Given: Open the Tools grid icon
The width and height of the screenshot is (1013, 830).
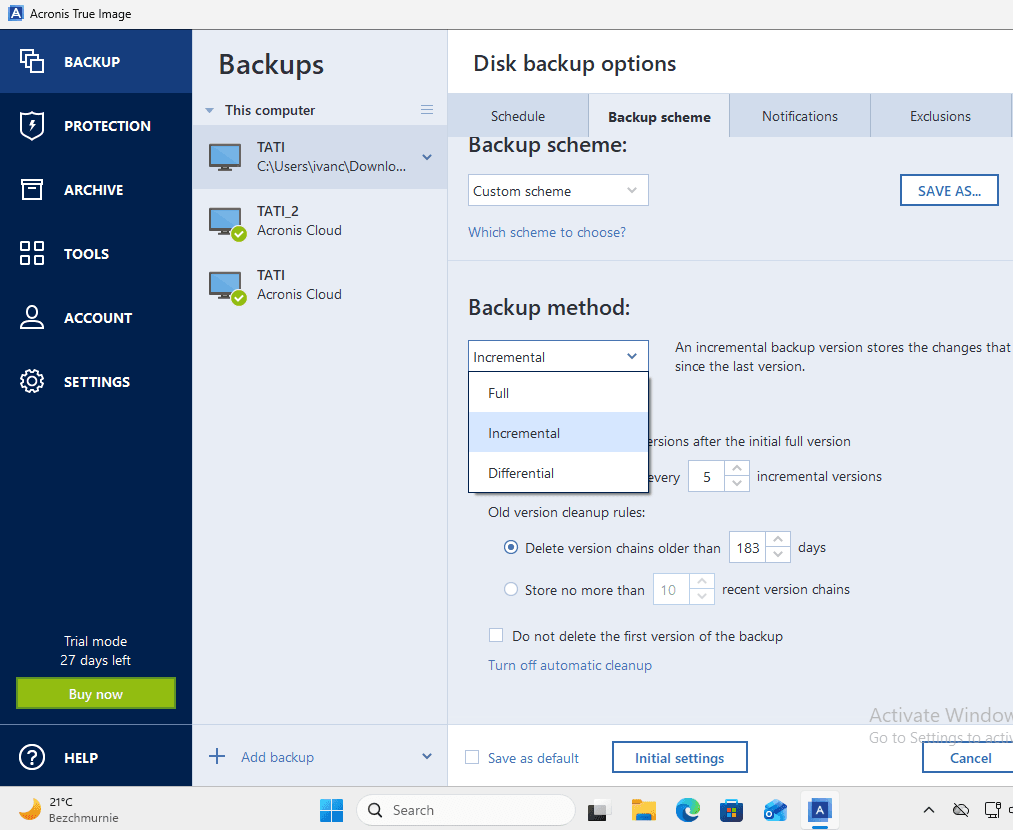Looking at the screenshot, I should (32, 253).
